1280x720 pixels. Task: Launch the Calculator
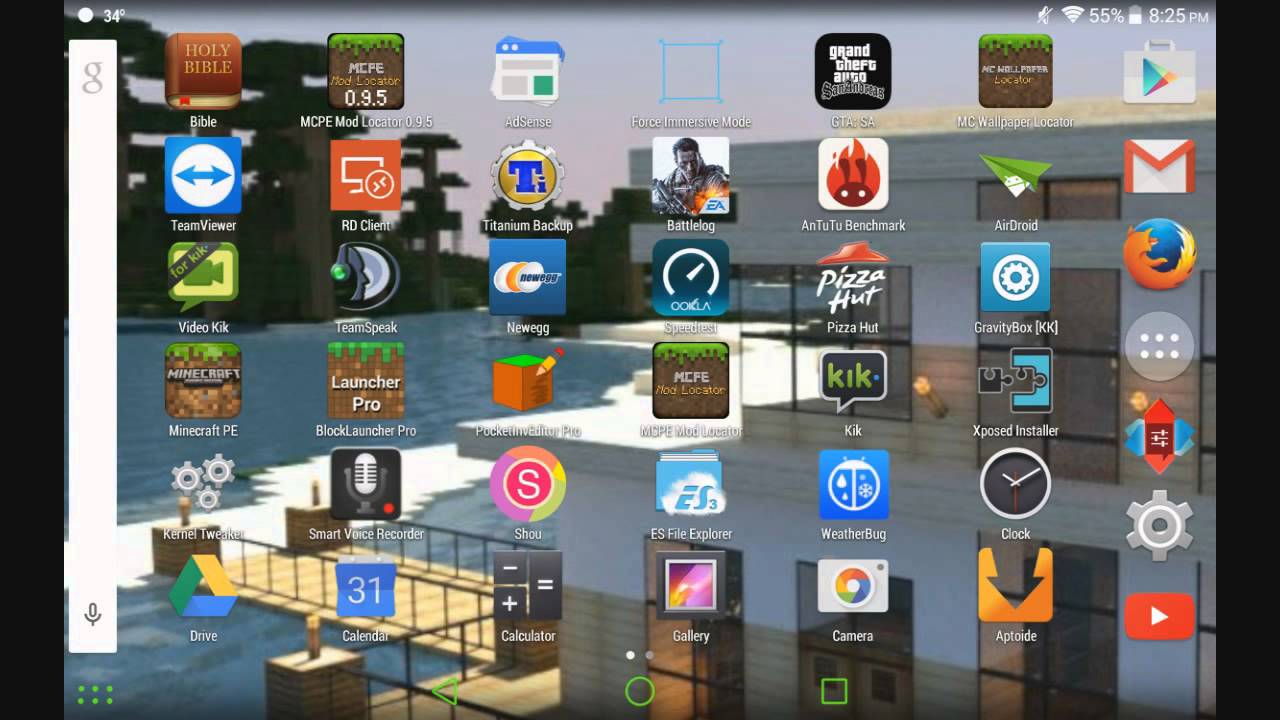click(528, 587)
